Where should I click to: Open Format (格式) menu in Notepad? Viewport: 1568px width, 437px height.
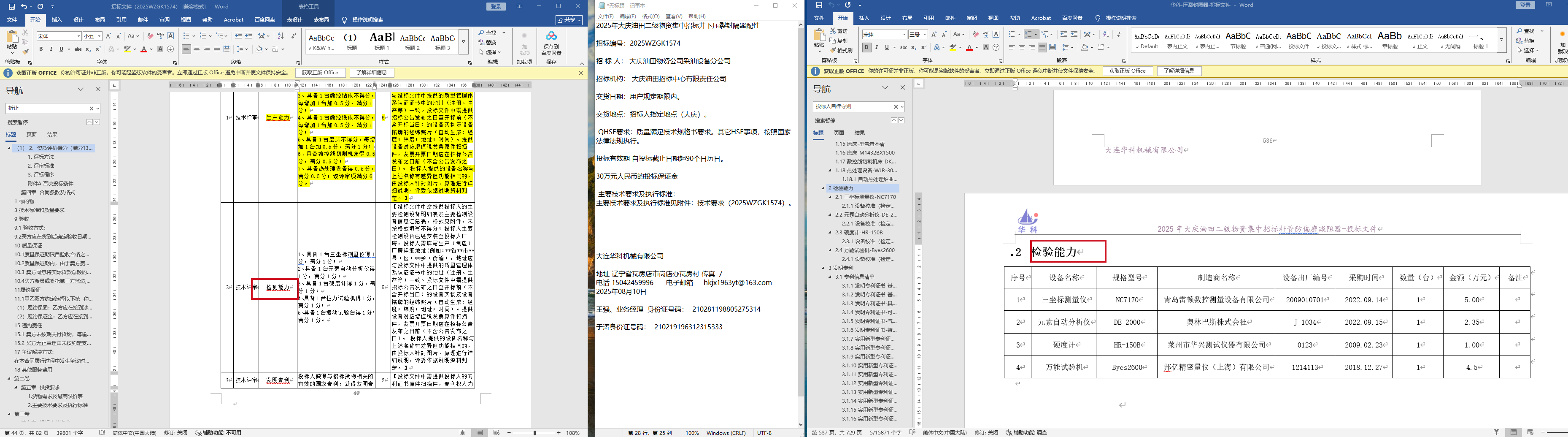(650, 16)
